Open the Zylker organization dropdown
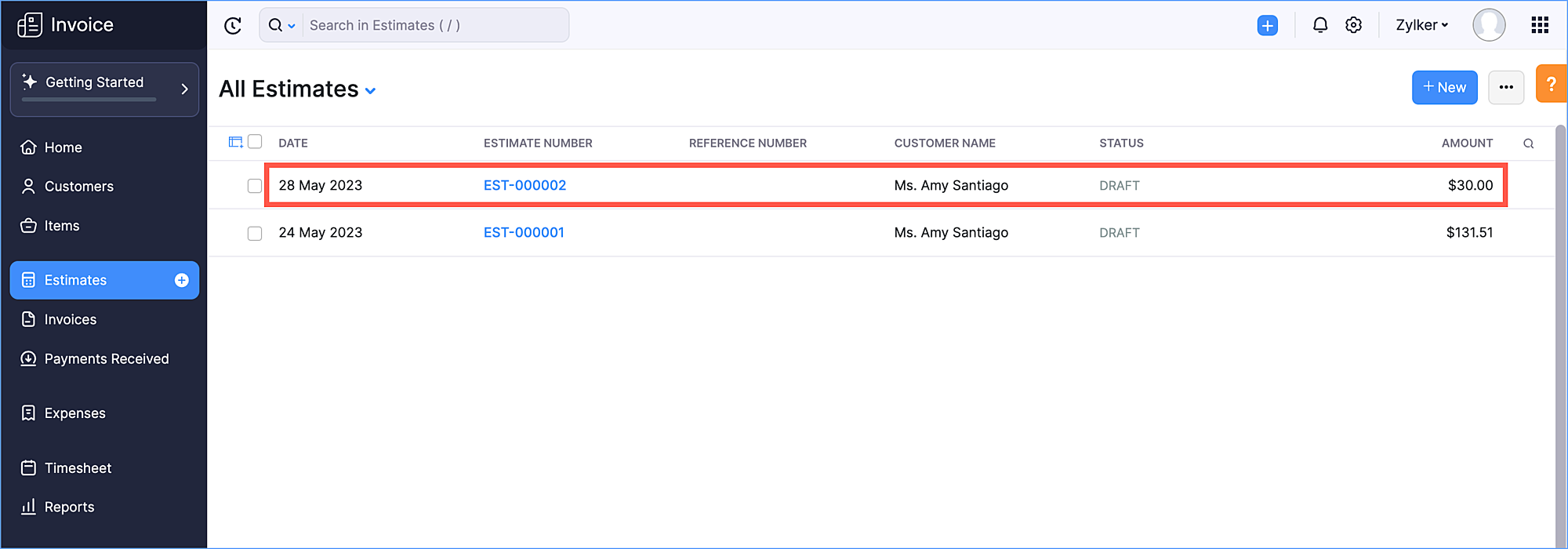This screenshot has height=549, width=1568. pos(1421,25)
